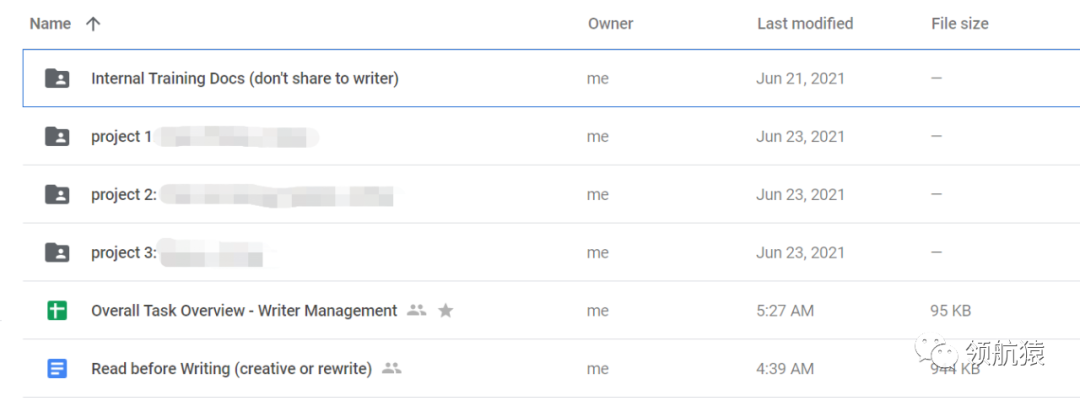The height and width of the screenshot is (401, 1080).
Task: Click the Owner column header
Action: click(x=610, y=24)
